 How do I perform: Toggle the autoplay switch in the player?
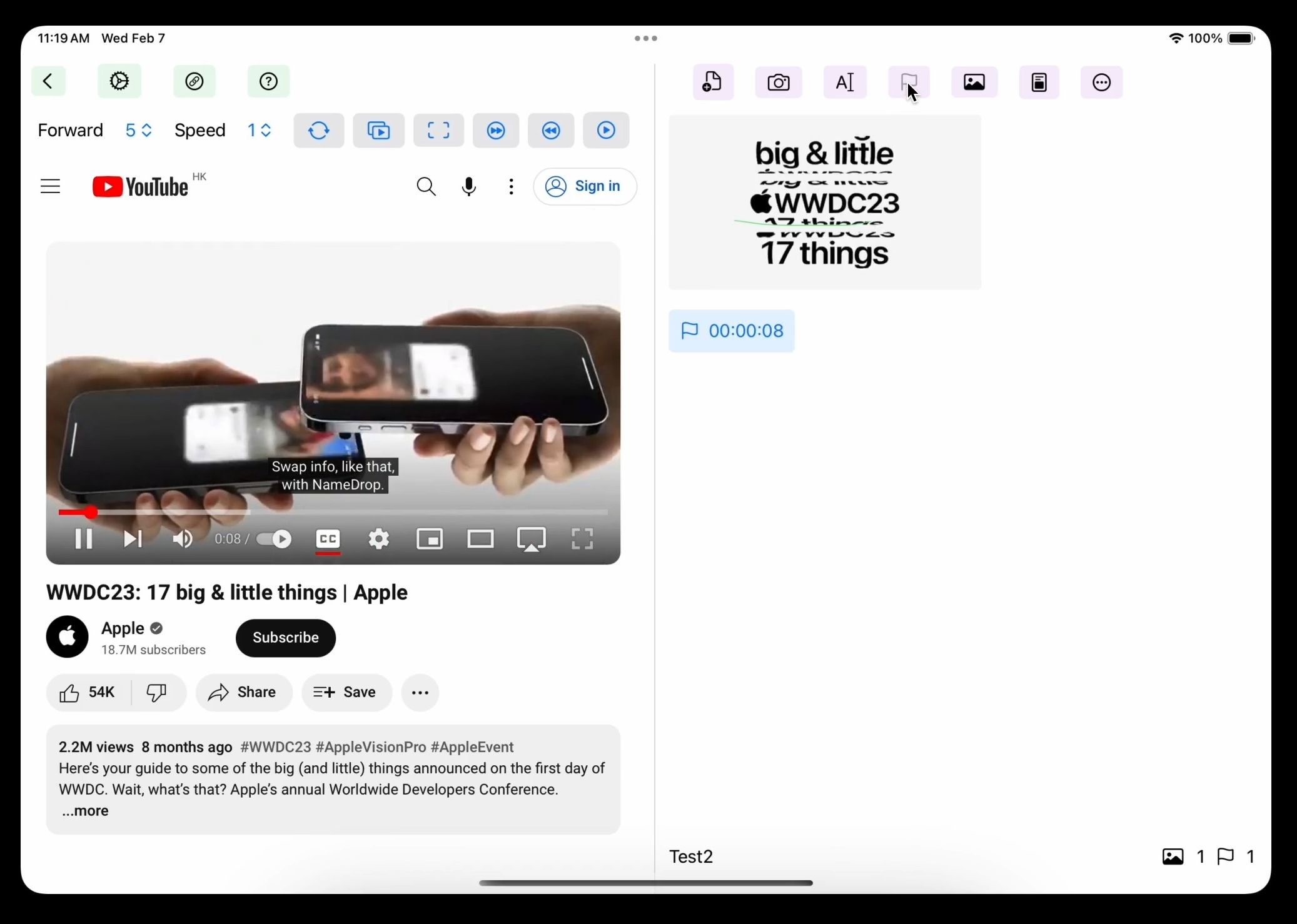(274, 539)
